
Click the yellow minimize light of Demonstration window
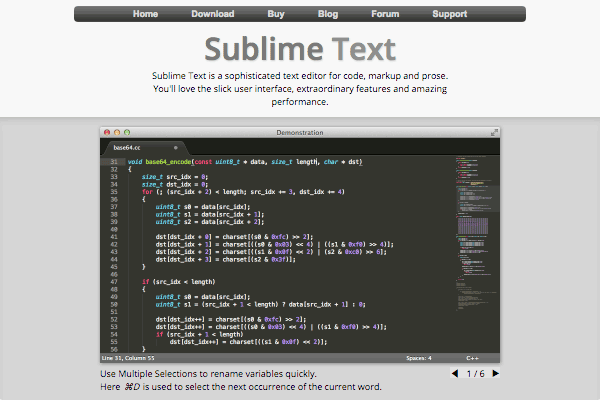117,132
